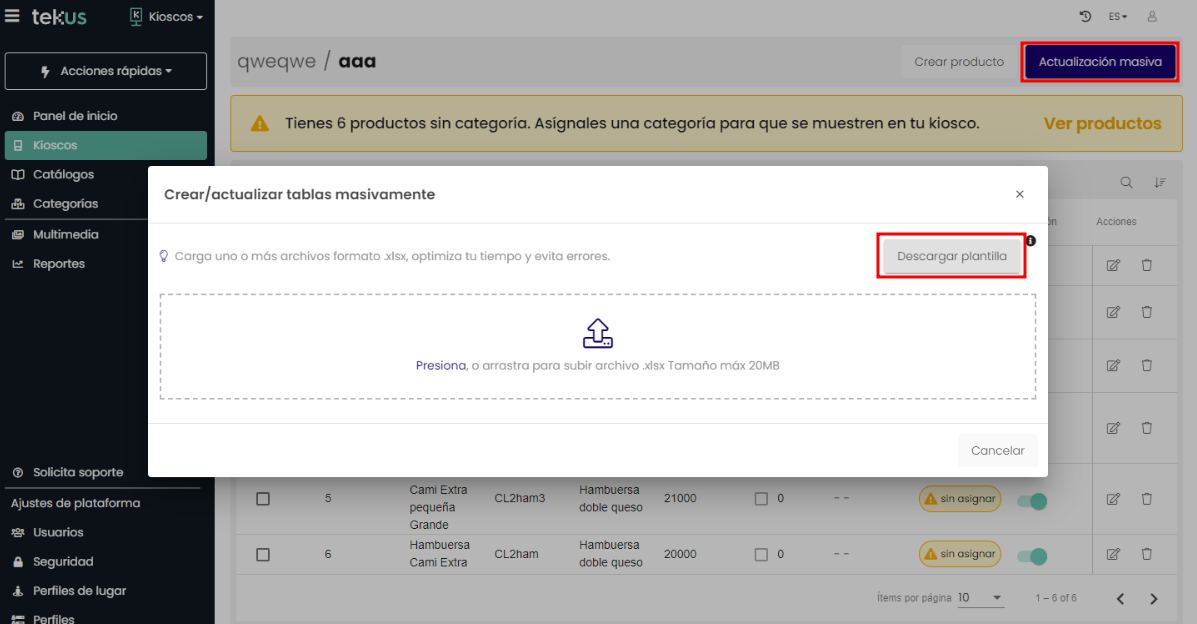
Task: Click the user profile icon
Action: point(1152,17)
